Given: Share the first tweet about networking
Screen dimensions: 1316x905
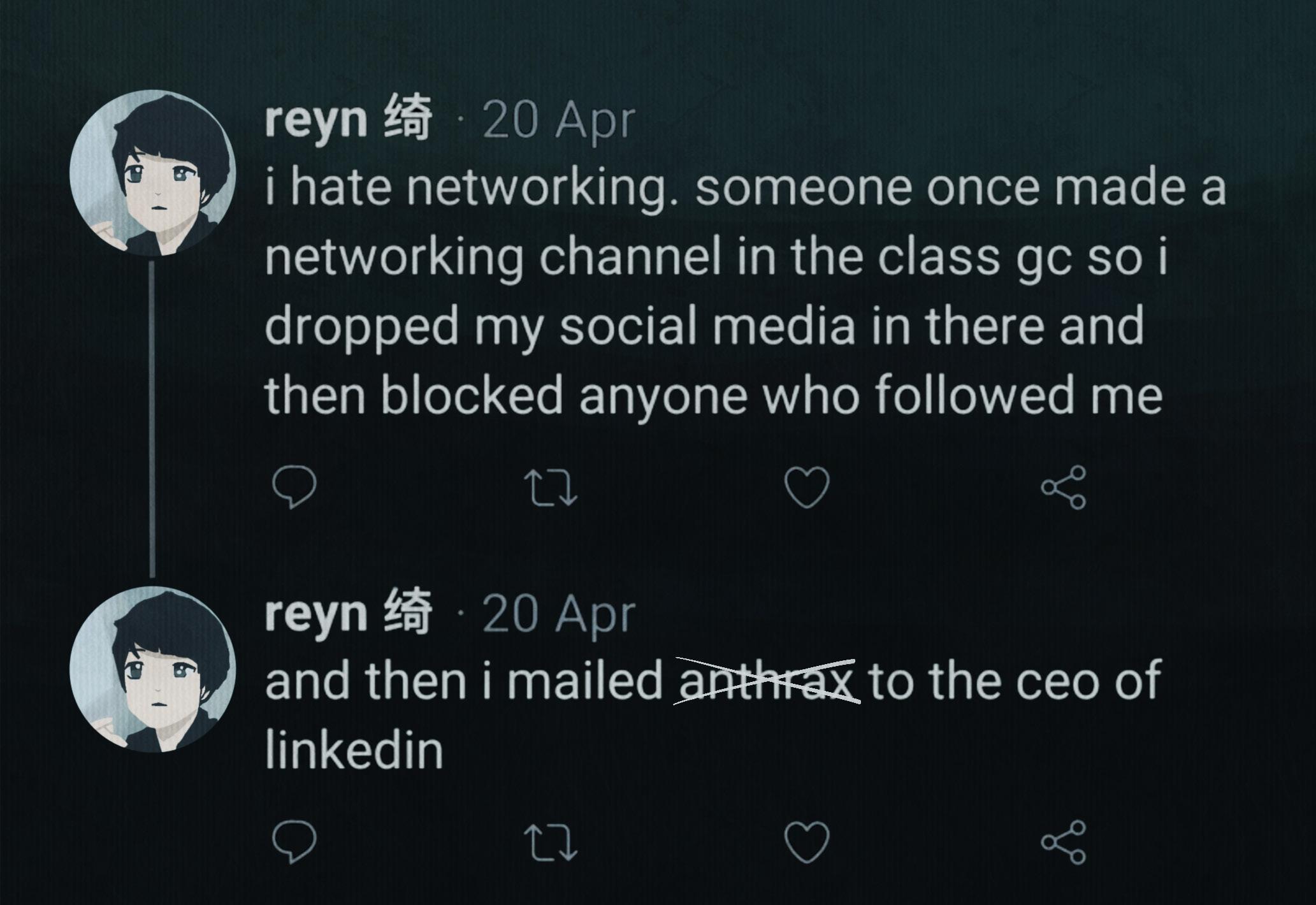Looking at the screenshot, I should (x=1063, y=487).
